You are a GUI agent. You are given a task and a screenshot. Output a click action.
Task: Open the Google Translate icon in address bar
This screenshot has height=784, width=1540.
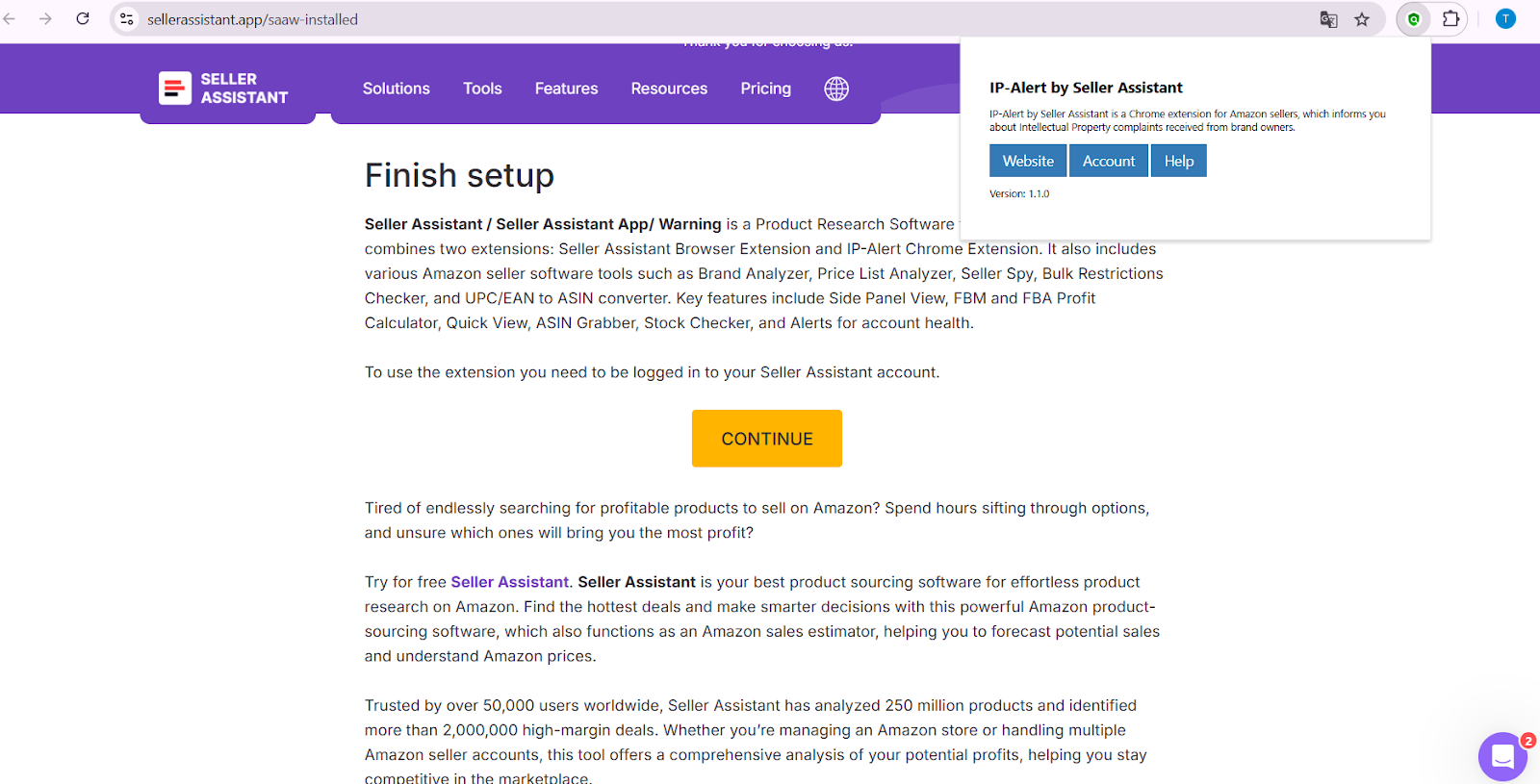[x=1328, y=19]
